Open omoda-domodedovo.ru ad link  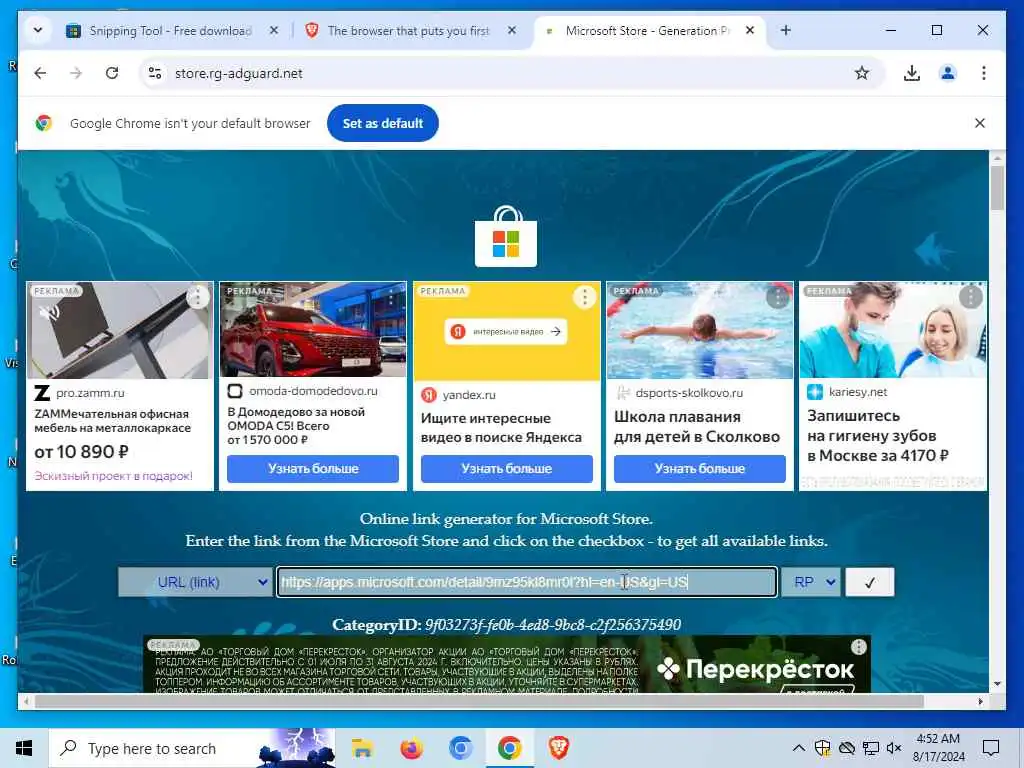pos(313,391)
